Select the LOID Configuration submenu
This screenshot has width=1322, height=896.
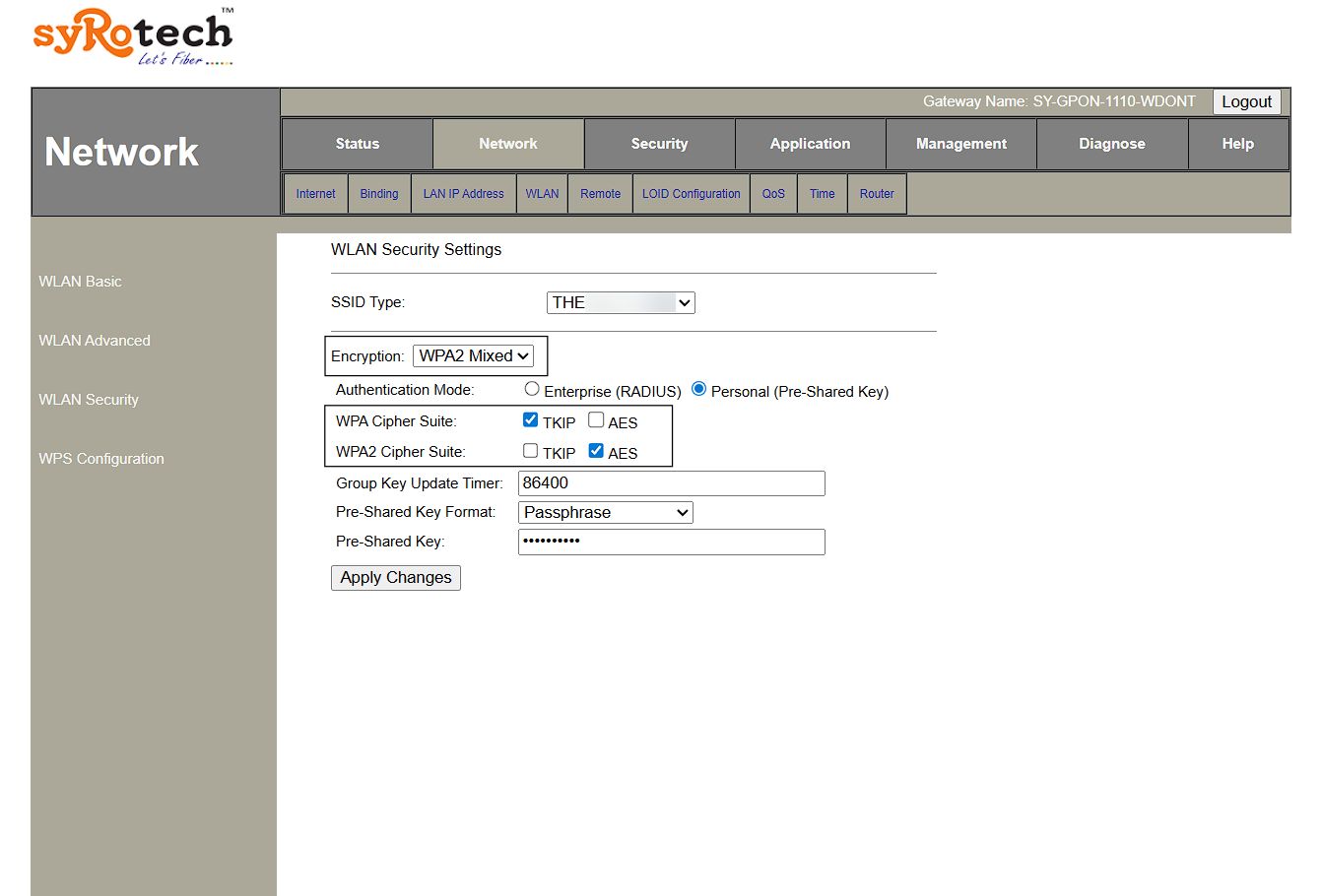[x=691, y=194]
